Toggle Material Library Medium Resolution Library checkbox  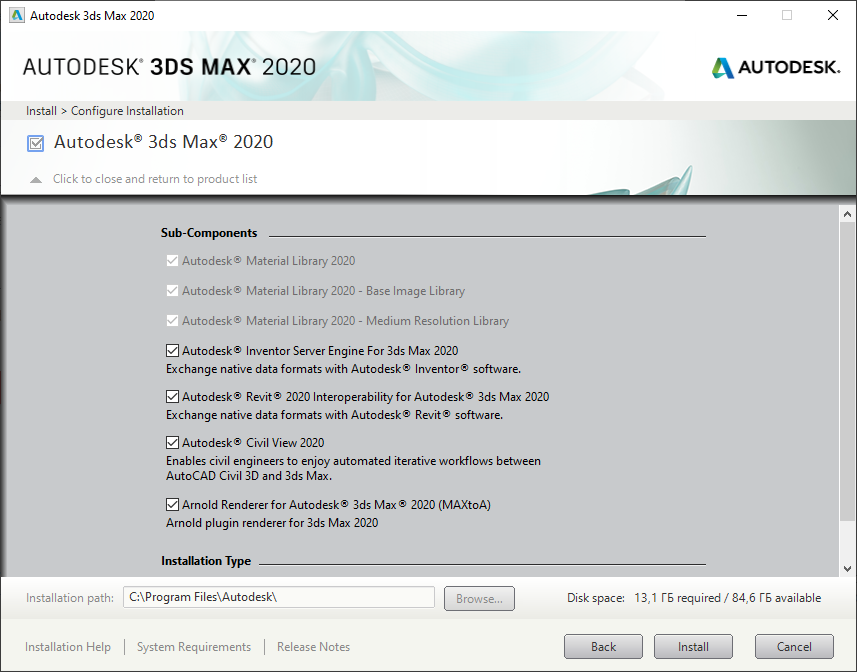click(172, 321)
